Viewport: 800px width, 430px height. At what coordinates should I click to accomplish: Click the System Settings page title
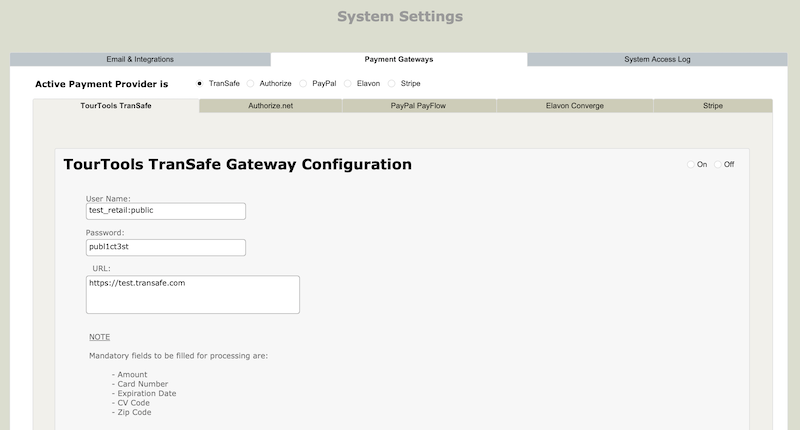pos(400,17)
